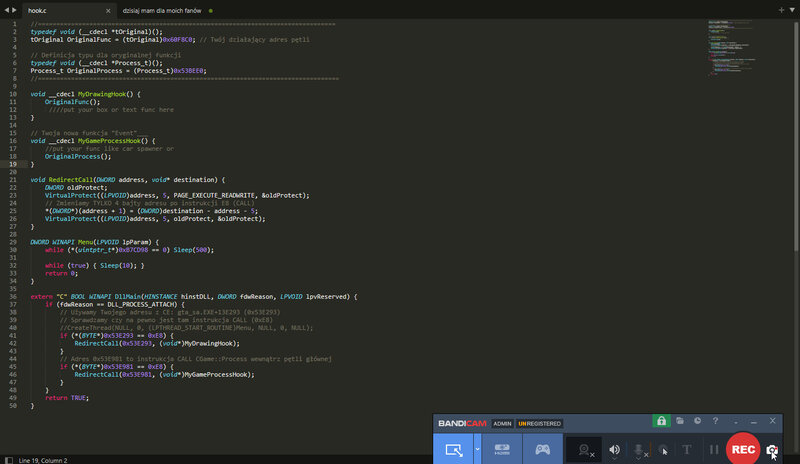The width and height of the screenshot is (800, 464).
Task: Open Bandicam output folder icon
Action: click(679, 422)
